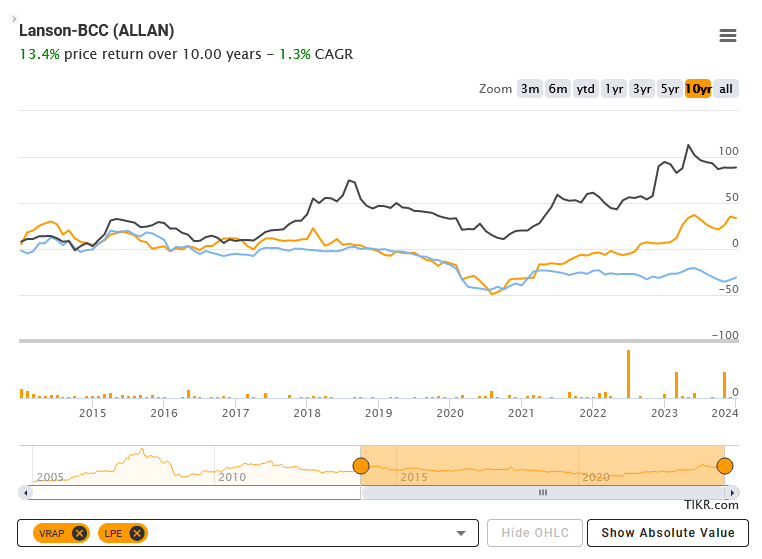
Task: Expand the ticker comparison dropdown
Action: [x=461, y=533]
